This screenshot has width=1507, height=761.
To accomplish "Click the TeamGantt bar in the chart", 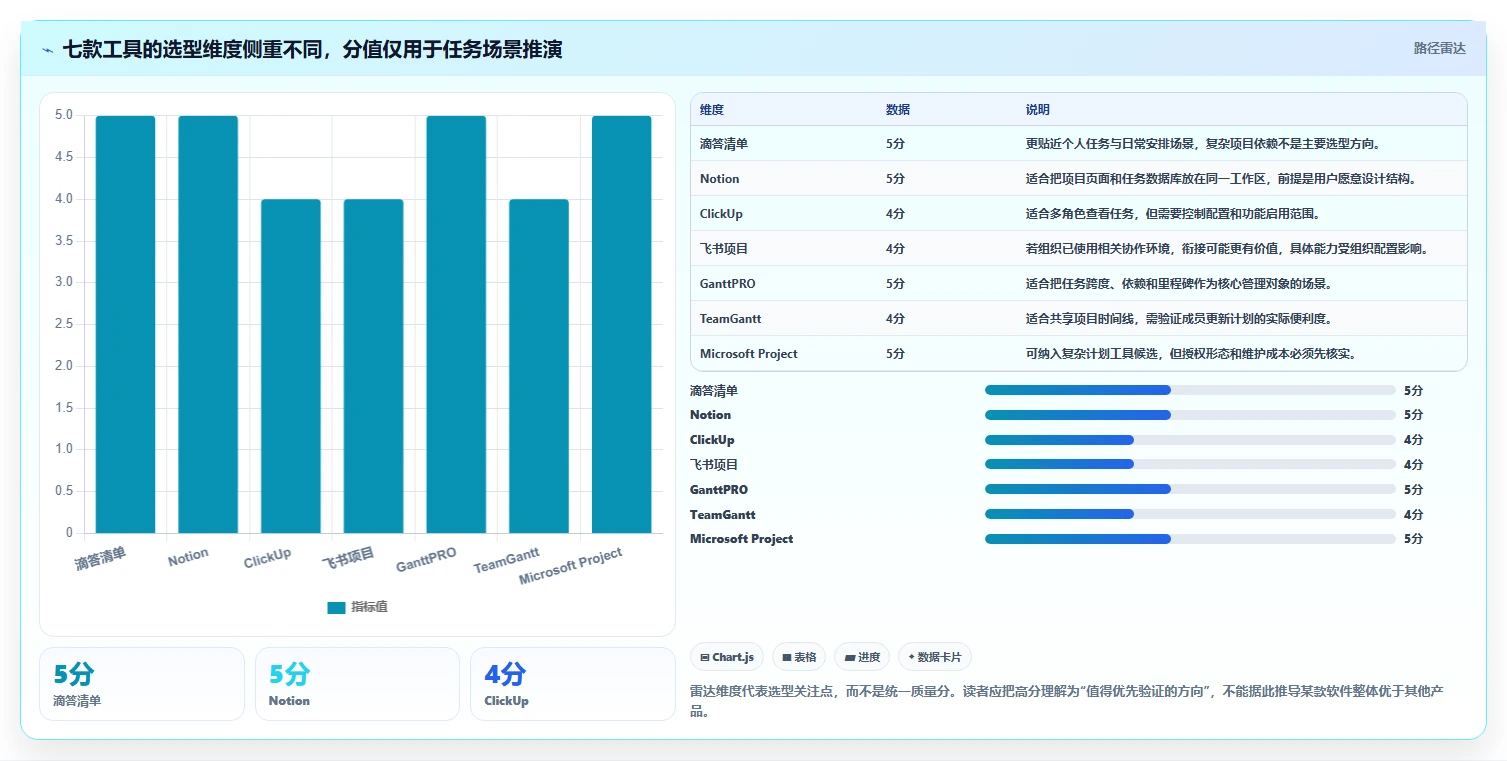I will [539, 366].
